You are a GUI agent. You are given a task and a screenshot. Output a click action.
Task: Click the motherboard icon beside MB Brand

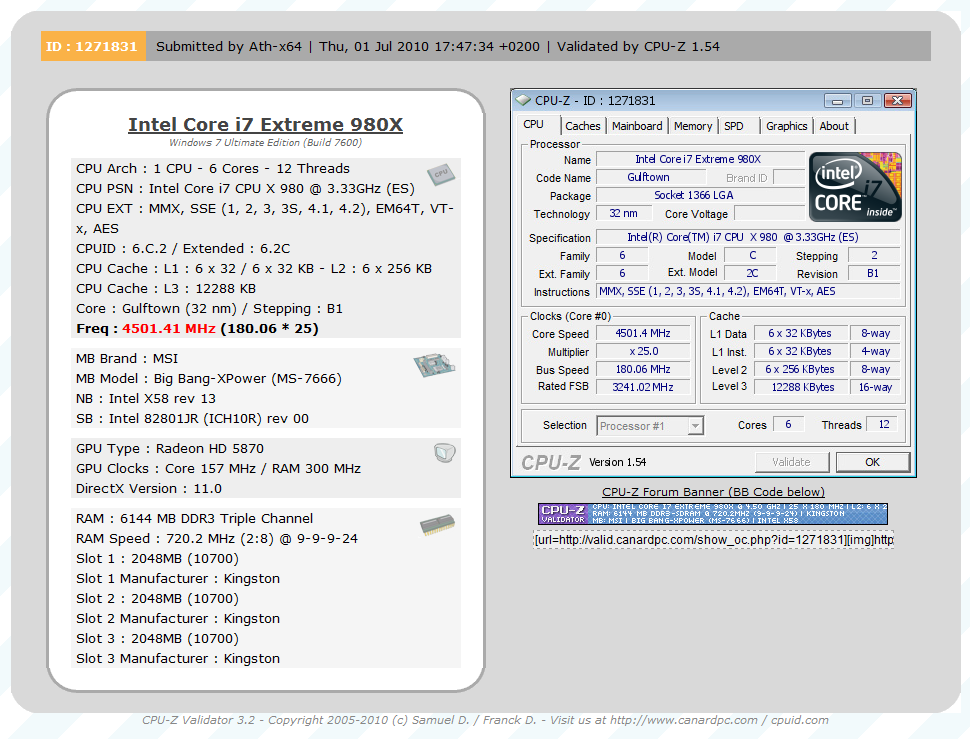(434, 365)
